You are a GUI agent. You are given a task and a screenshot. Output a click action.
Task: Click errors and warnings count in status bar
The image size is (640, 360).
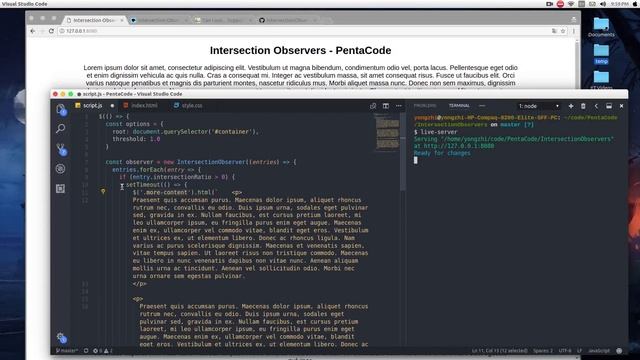pos(102,351)
